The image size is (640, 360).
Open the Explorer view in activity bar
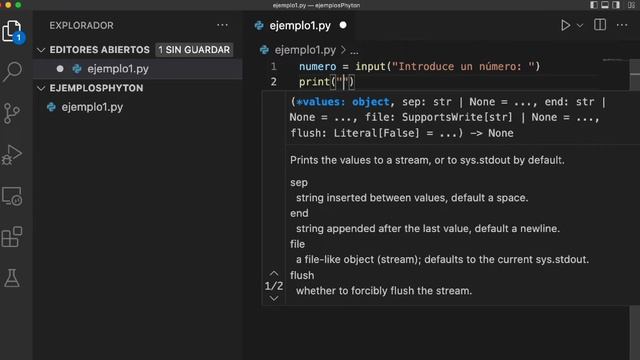[x=12, y=31]
